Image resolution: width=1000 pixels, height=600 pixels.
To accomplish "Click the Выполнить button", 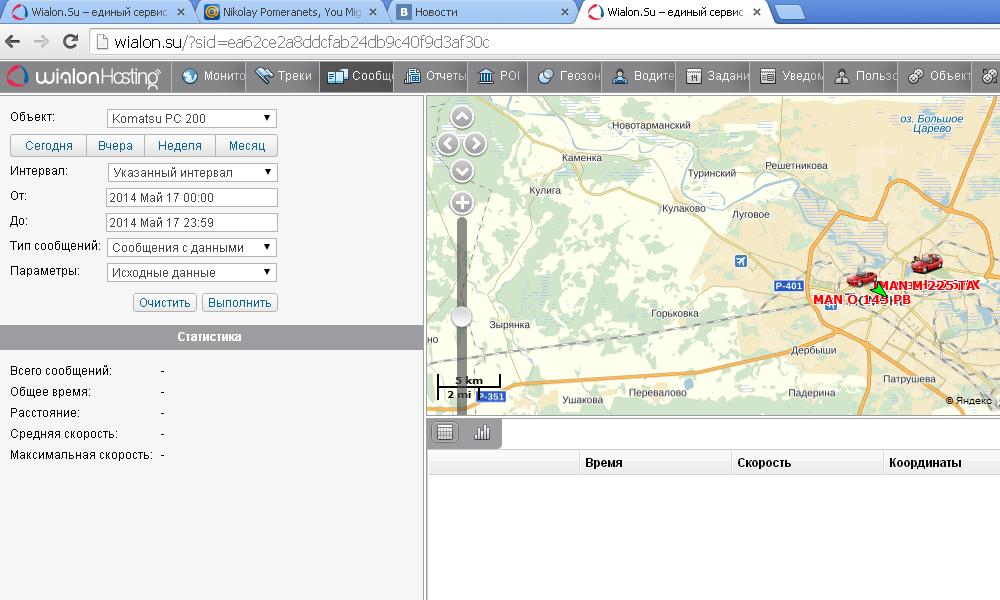I will (240, 302).
